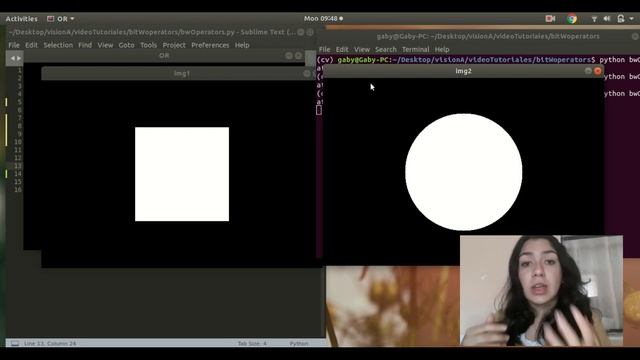Click the Chrome icon in the top bar
This screenshot has height=360, width=640.
[572, 19]
